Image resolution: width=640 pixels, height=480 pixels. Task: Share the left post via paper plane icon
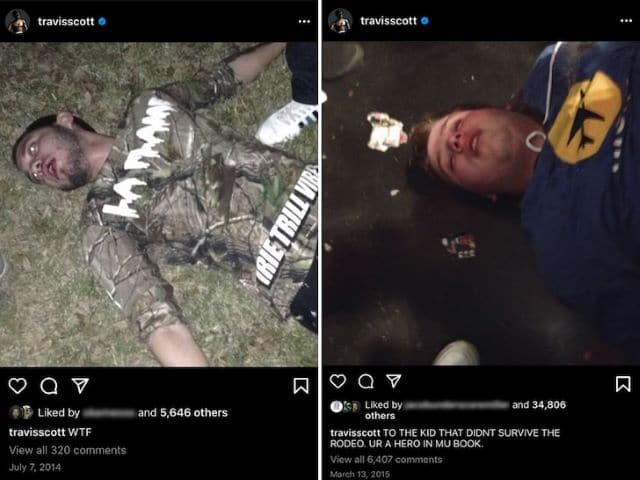80,385
